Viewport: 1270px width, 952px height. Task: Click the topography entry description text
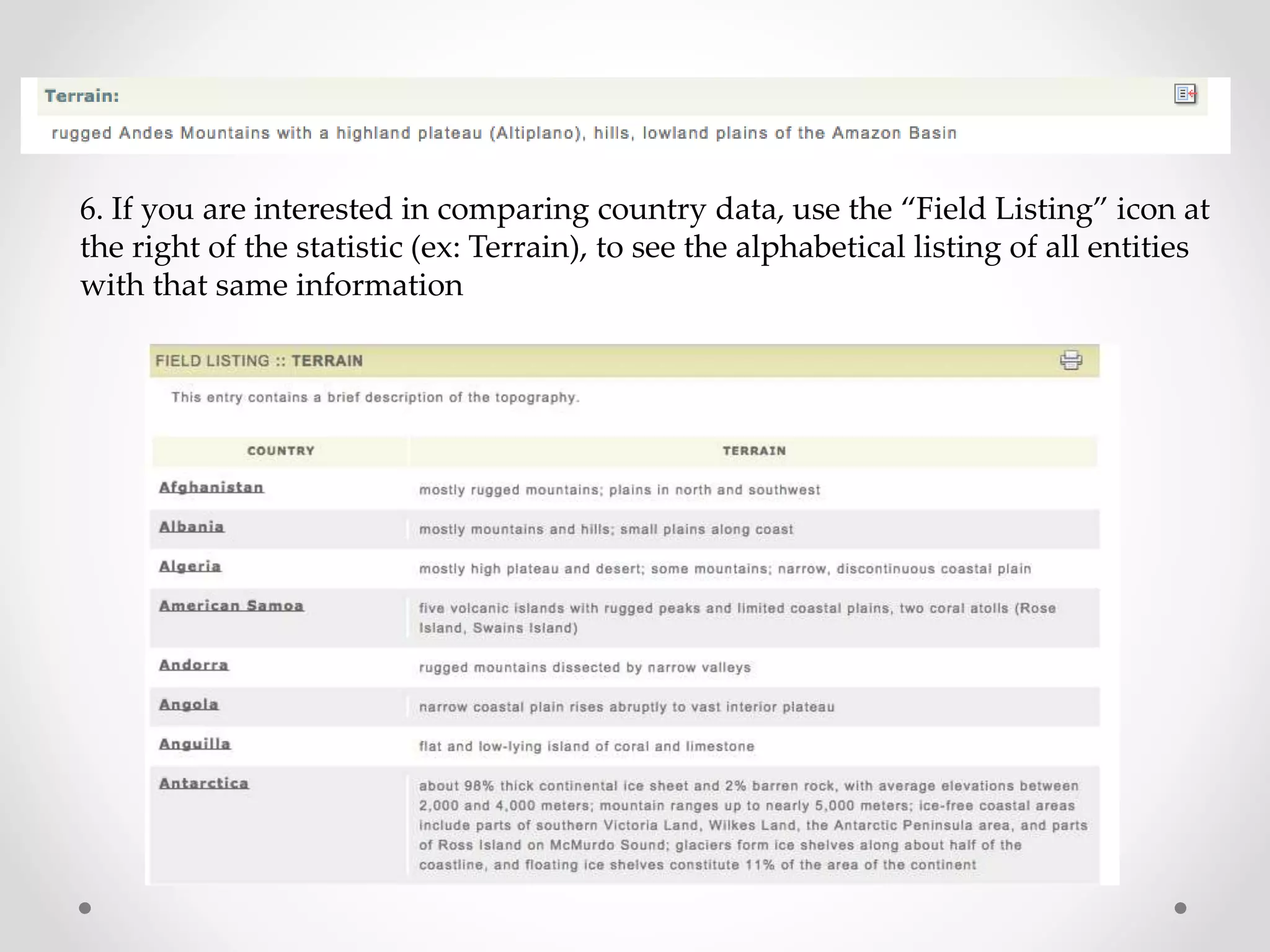375,397
